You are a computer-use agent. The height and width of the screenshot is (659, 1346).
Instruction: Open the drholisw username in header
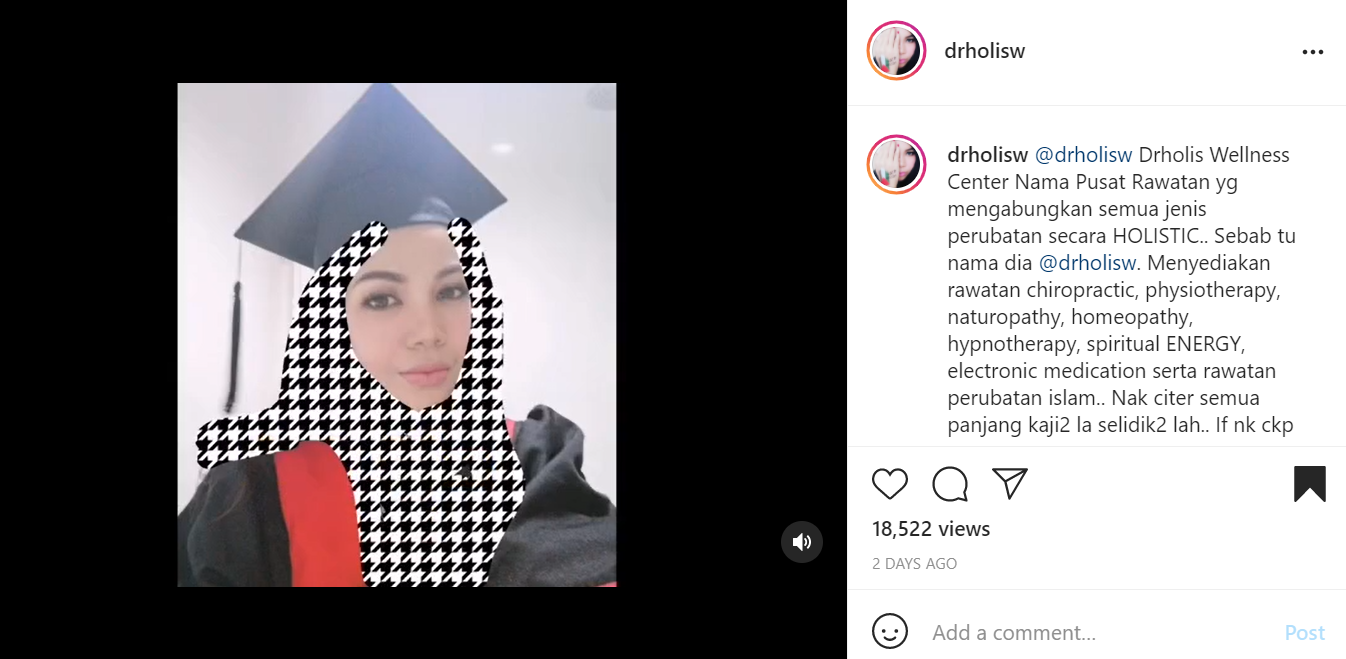pyautogui.click(x=985, y=51)
